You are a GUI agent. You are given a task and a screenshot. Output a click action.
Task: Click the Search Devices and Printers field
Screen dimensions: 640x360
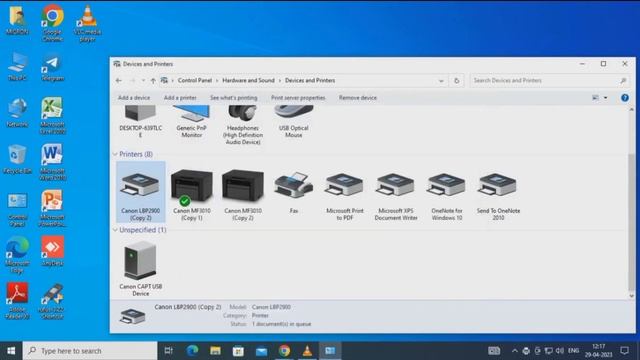(549, 81)
